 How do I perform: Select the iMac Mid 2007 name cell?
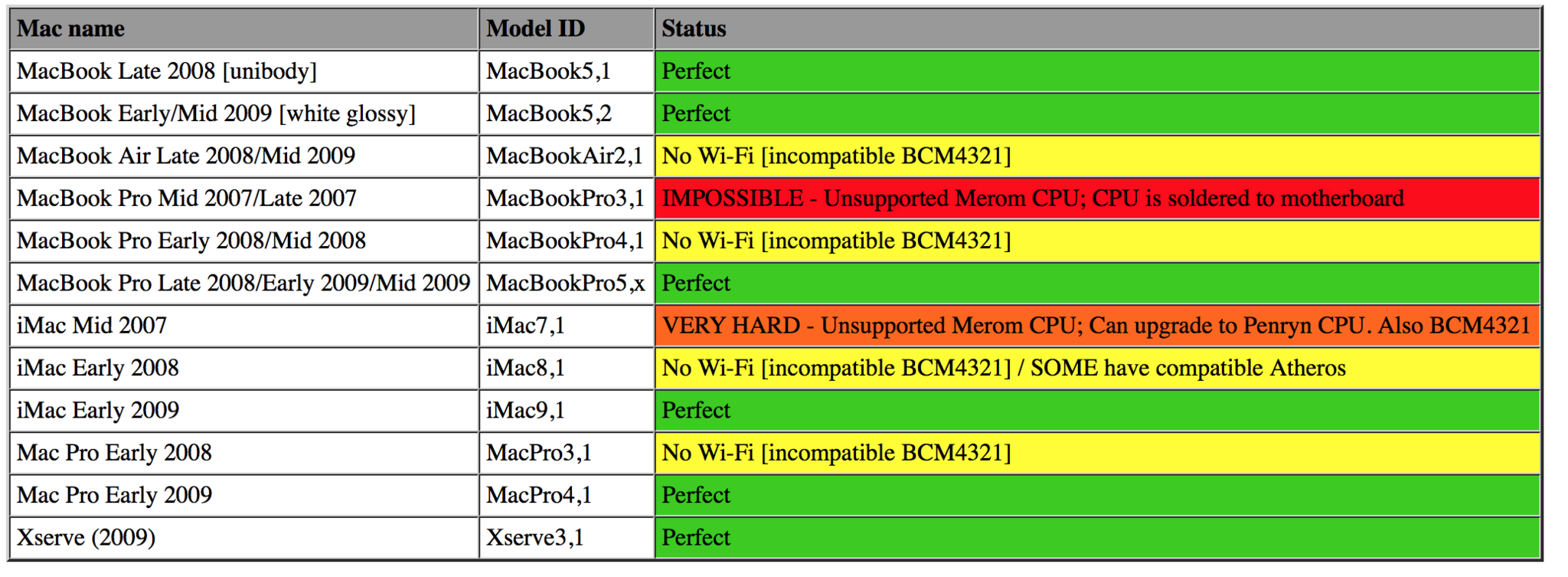(244, 326)
